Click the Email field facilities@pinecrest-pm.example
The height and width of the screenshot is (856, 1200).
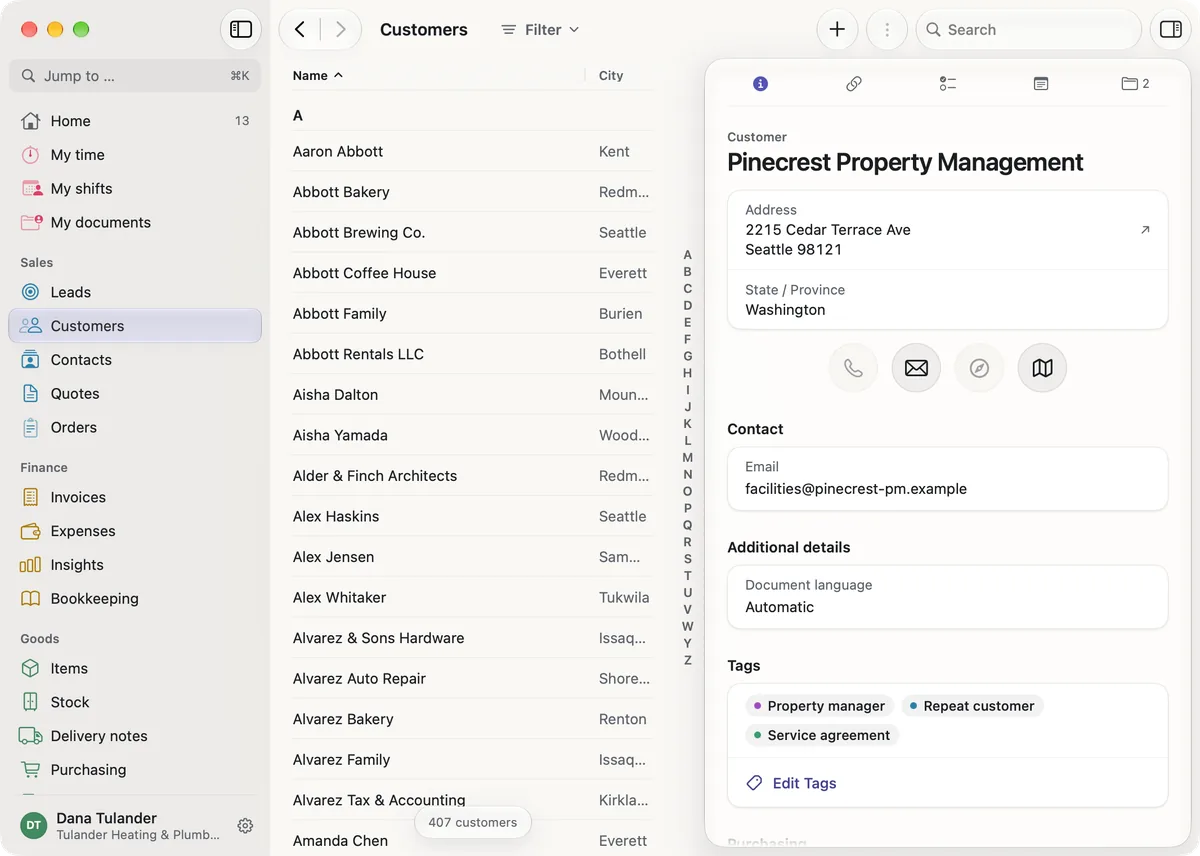(947, 479)
